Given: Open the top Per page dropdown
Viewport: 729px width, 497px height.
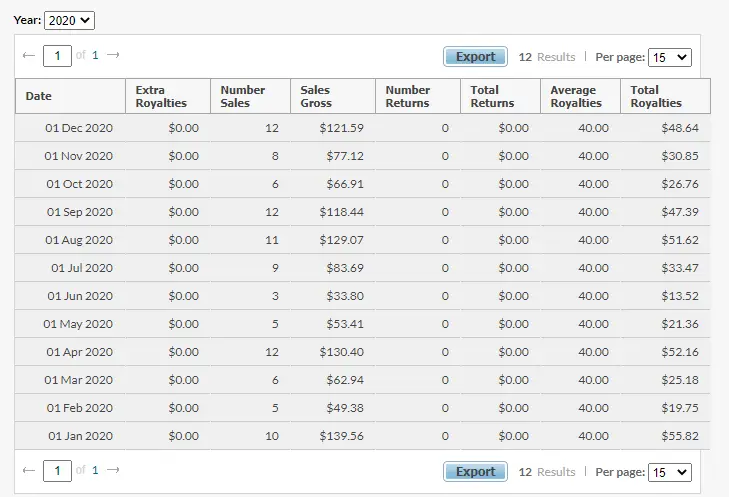Looking at the screenshot, I should click(669, 58).
